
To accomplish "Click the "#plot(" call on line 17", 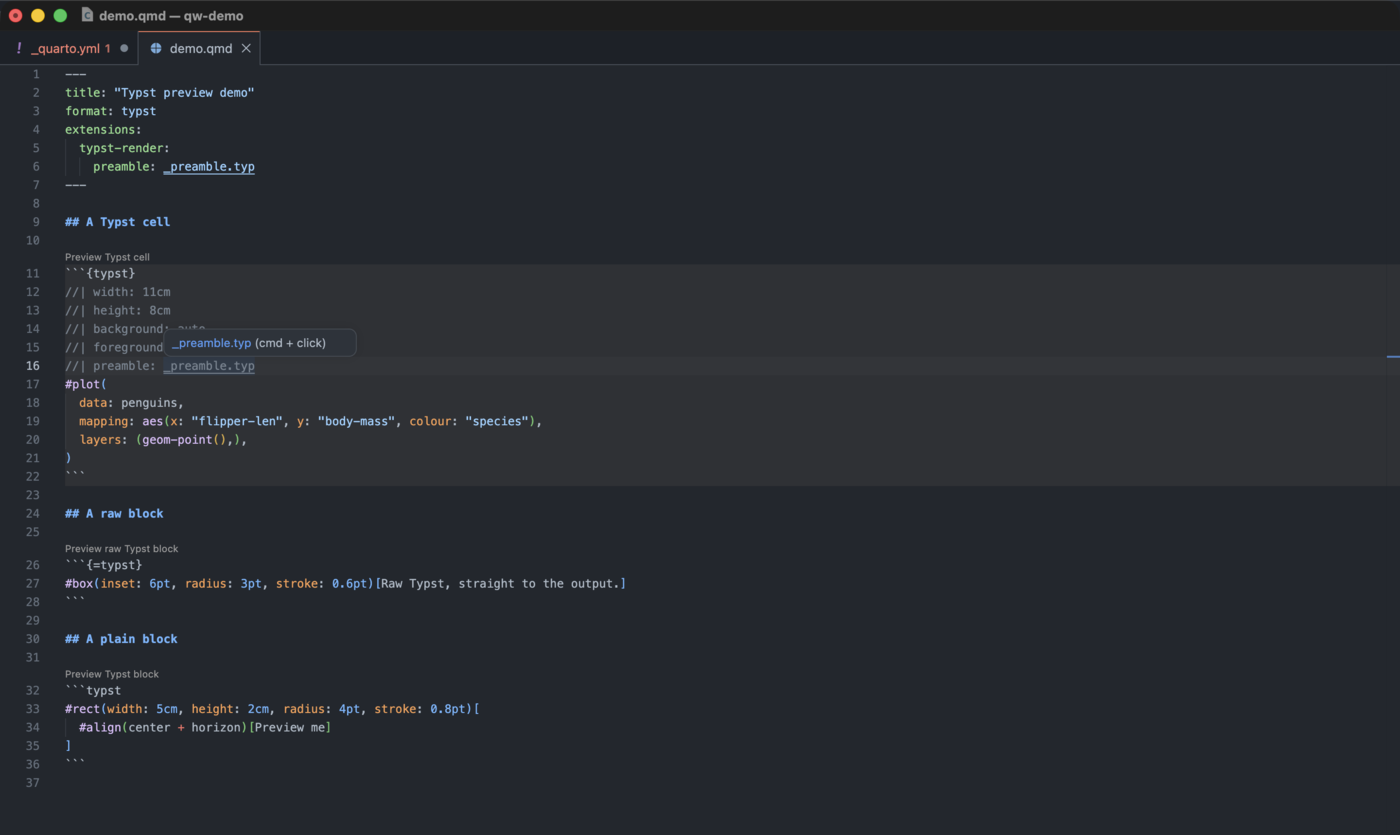I will [86, 384].
